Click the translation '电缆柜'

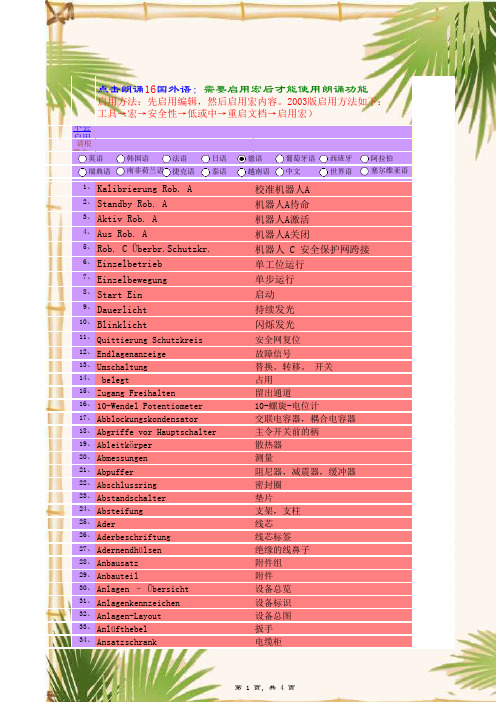click(269, 642)
